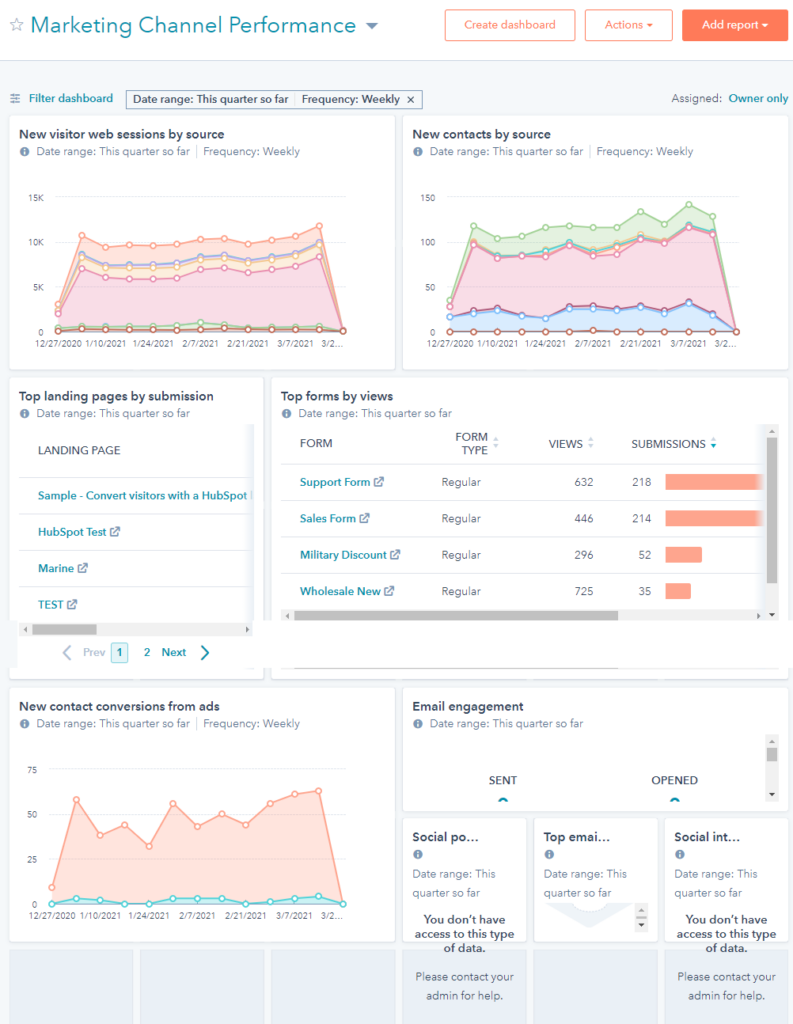Click info icon on Social po... report
The image size is (793, 1024).
tap(418, 854)
